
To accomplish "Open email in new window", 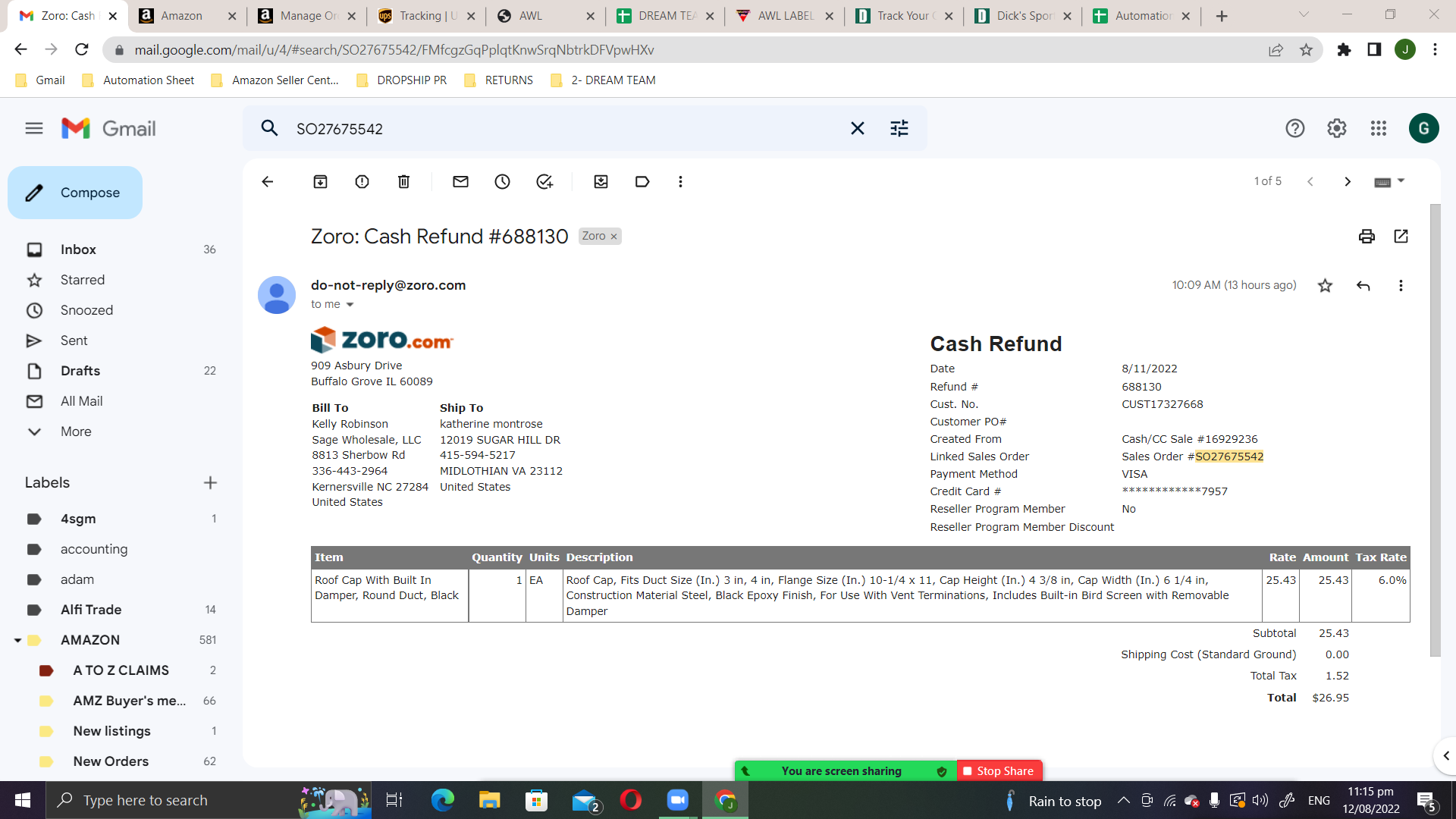I will click(x=1401, y=237).
